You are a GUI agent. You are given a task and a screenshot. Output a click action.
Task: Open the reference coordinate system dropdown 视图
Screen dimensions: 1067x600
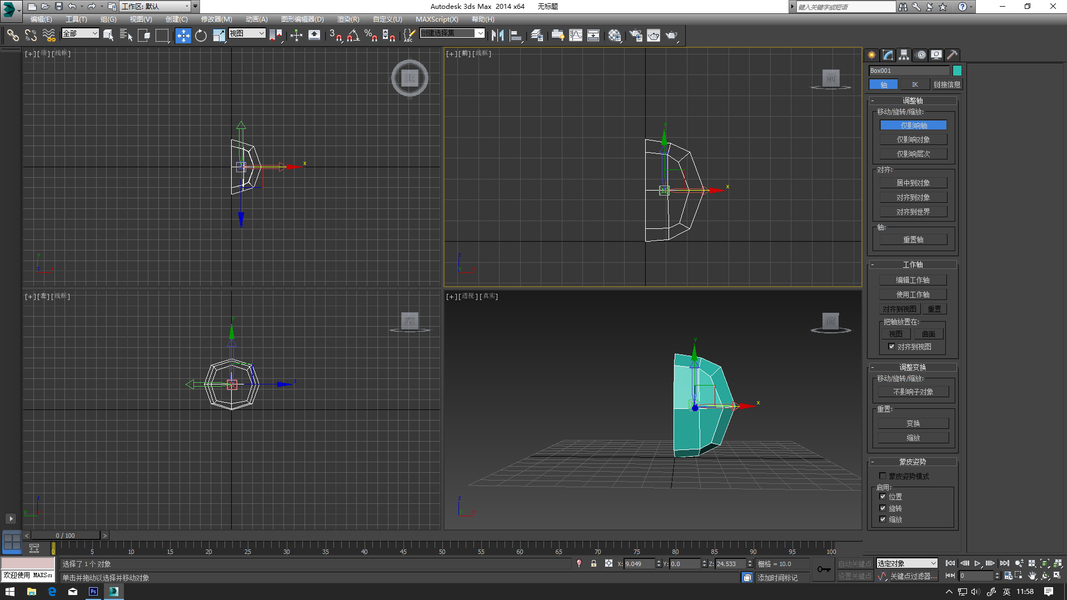click(x=246, y=33)
